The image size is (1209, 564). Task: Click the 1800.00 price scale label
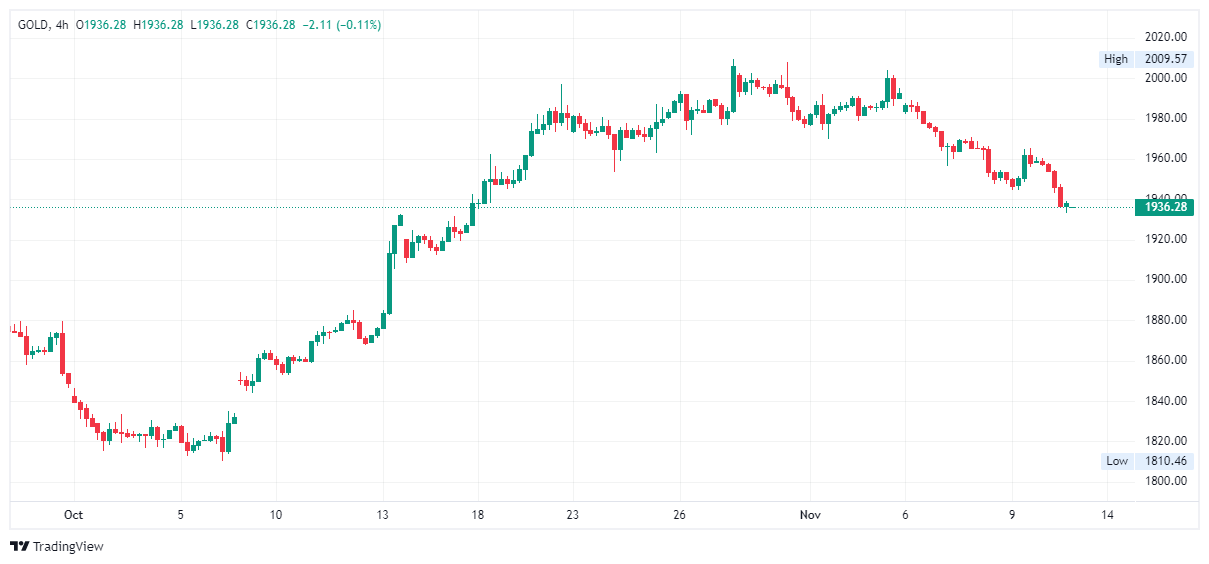coord(1166,481)
